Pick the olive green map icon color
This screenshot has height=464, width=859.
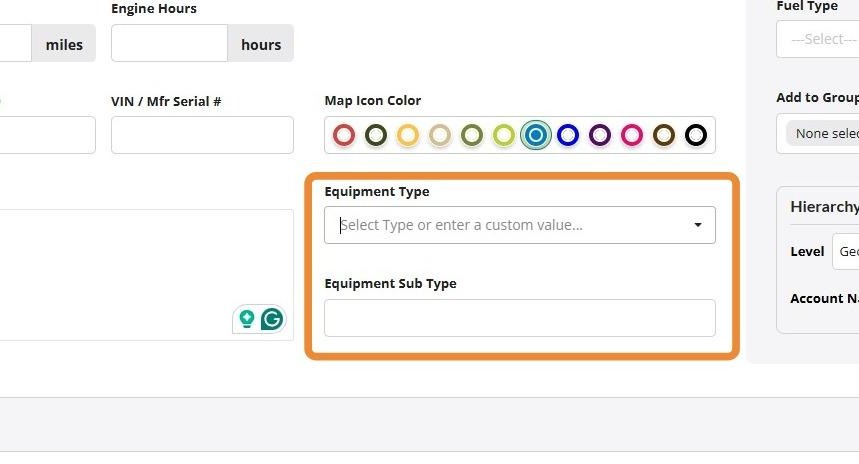coord(472,135)
